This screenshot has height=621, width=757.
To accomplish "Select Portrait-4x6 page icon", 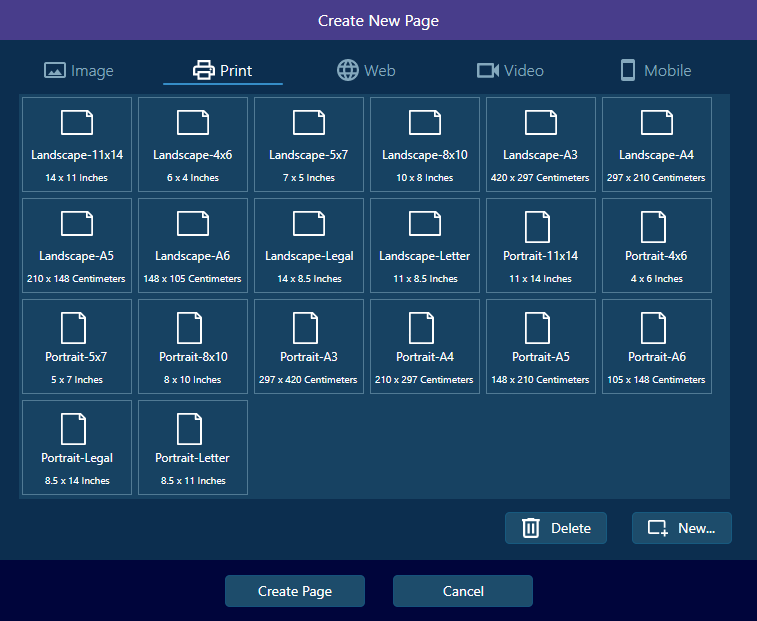I will click(x=653, y=227).
